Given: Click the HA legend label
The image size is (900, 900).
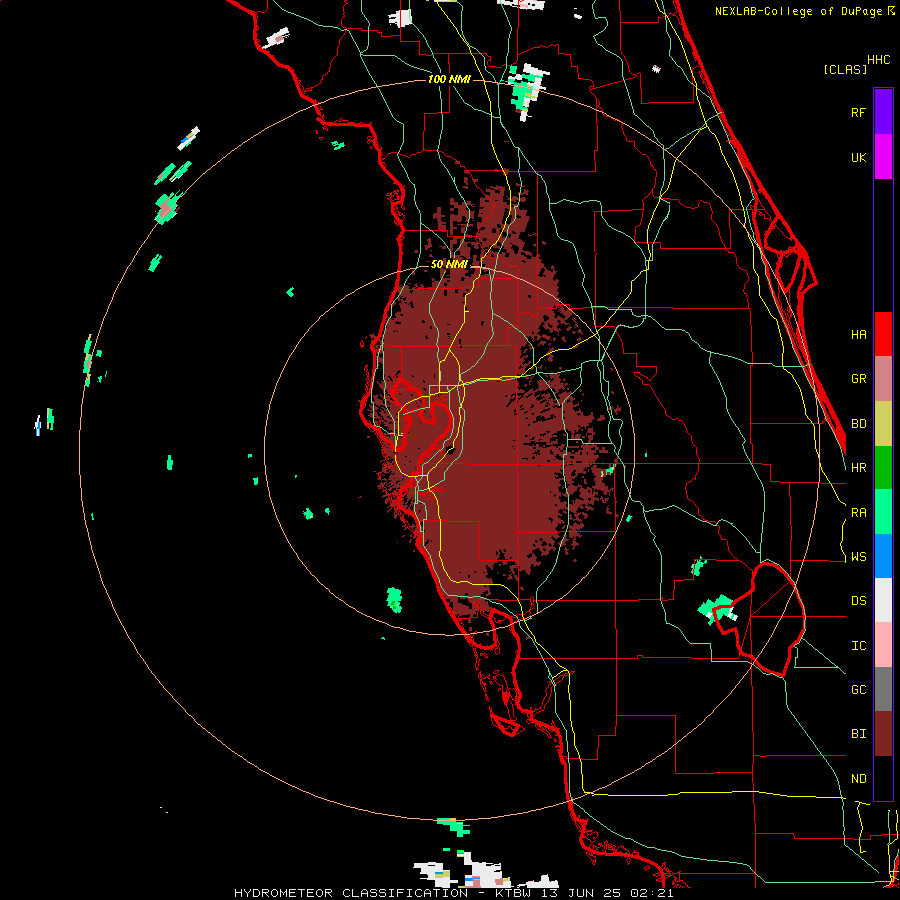Looking at the screenshot, I should [858, 334].
